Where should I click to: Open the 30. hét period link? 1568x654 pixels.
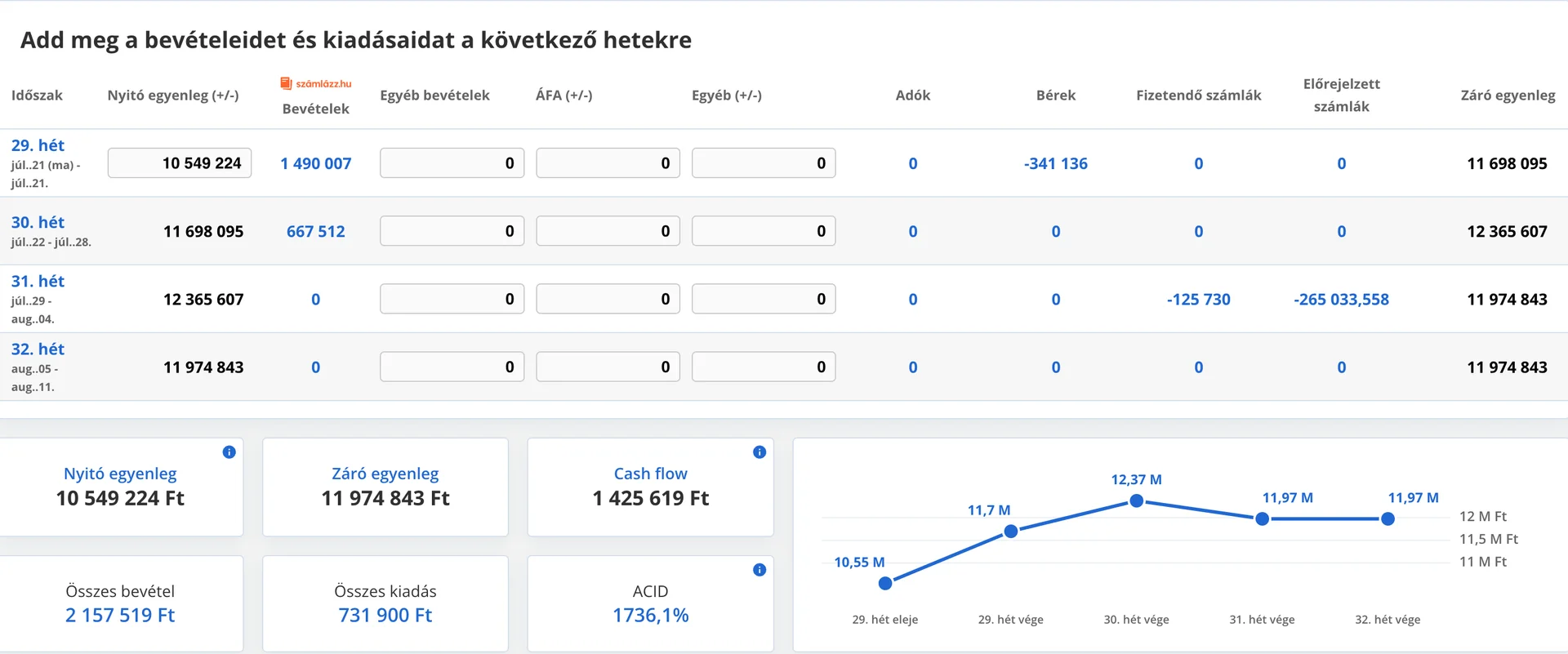click(38, 222)
